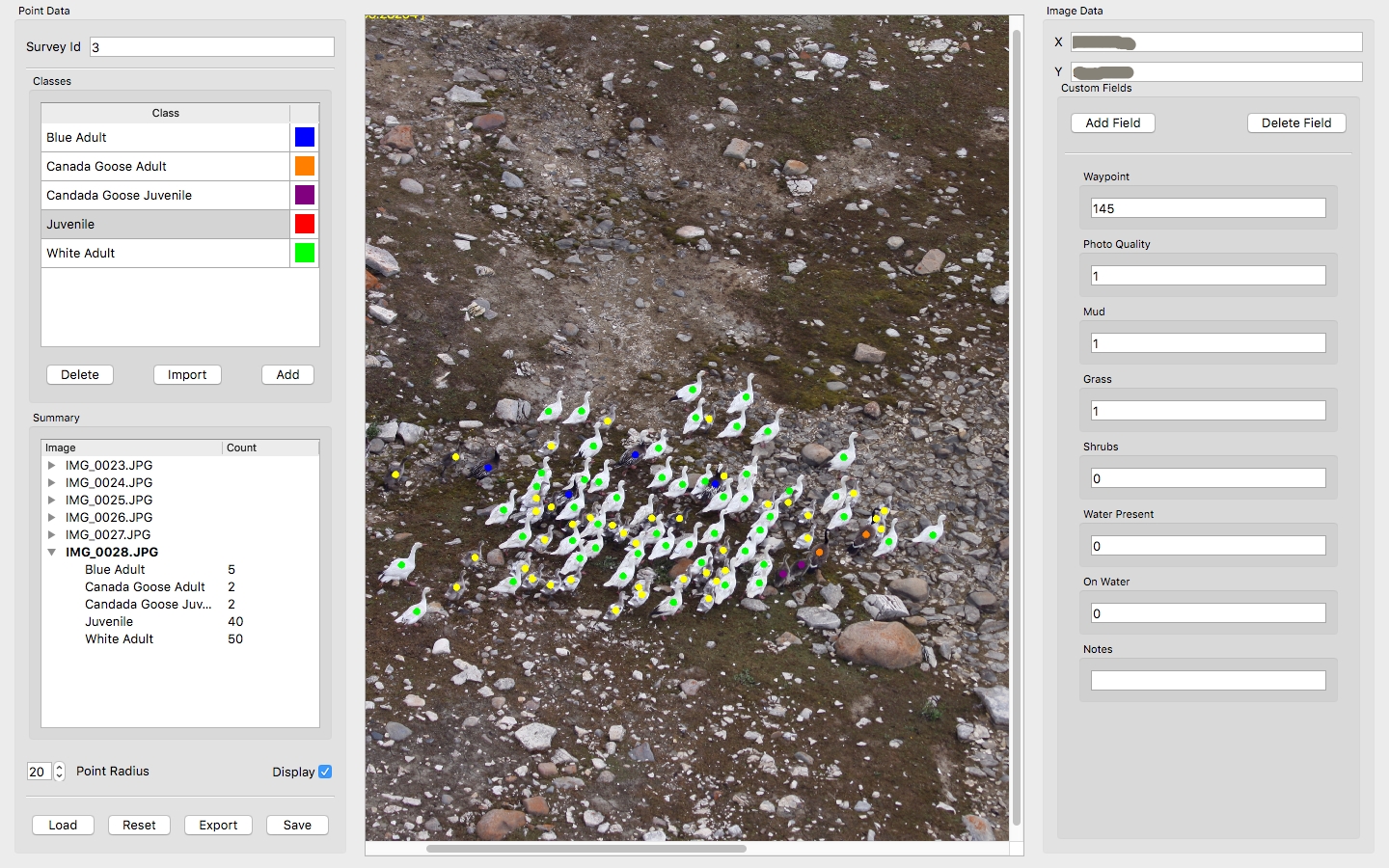Click the Class column header
The width and height of the screenshot is (1389, 868).
pyautogui.click(x=166, y=113)
